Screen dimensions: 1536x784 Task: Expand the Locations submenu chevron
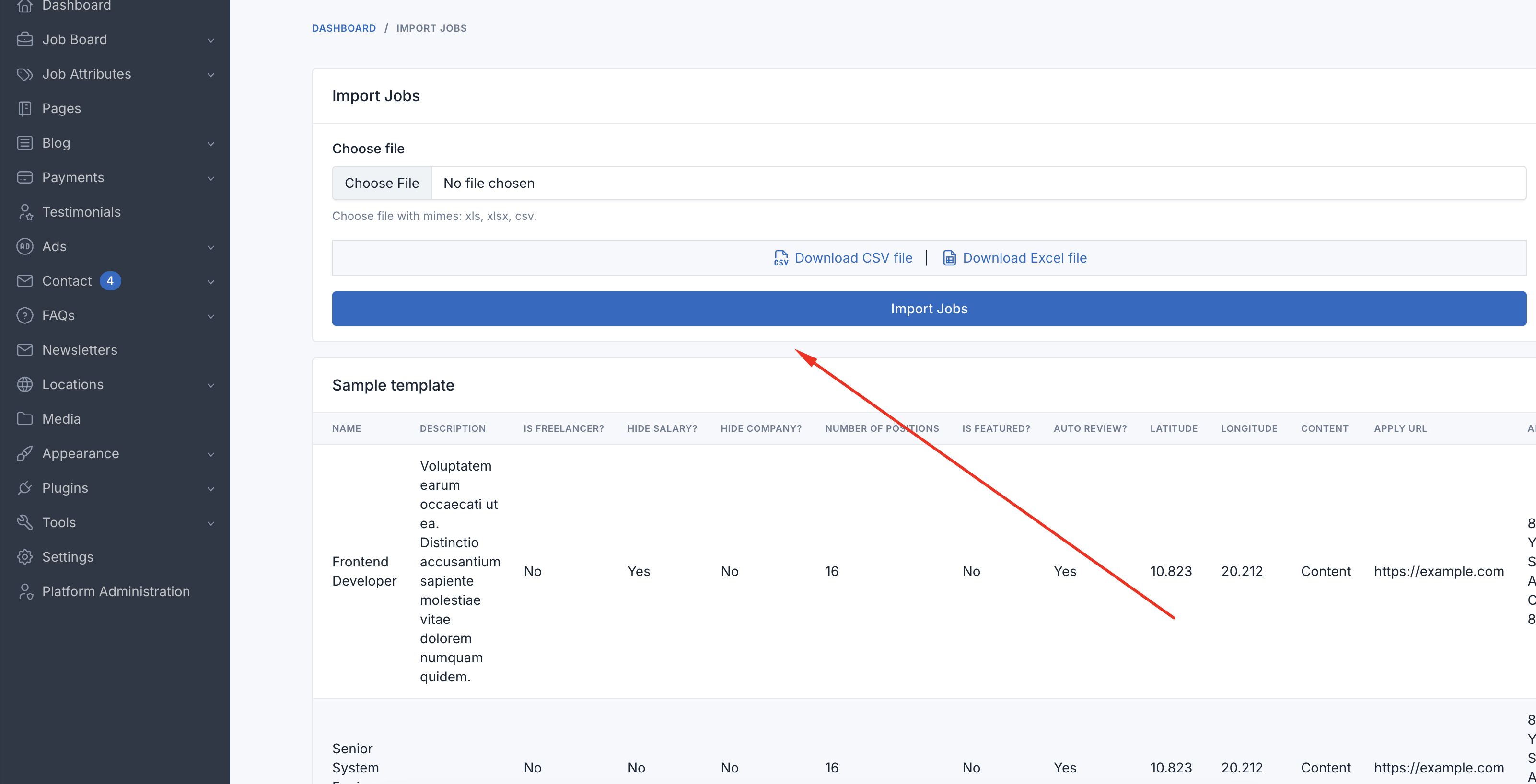click(x=210, y=385)
